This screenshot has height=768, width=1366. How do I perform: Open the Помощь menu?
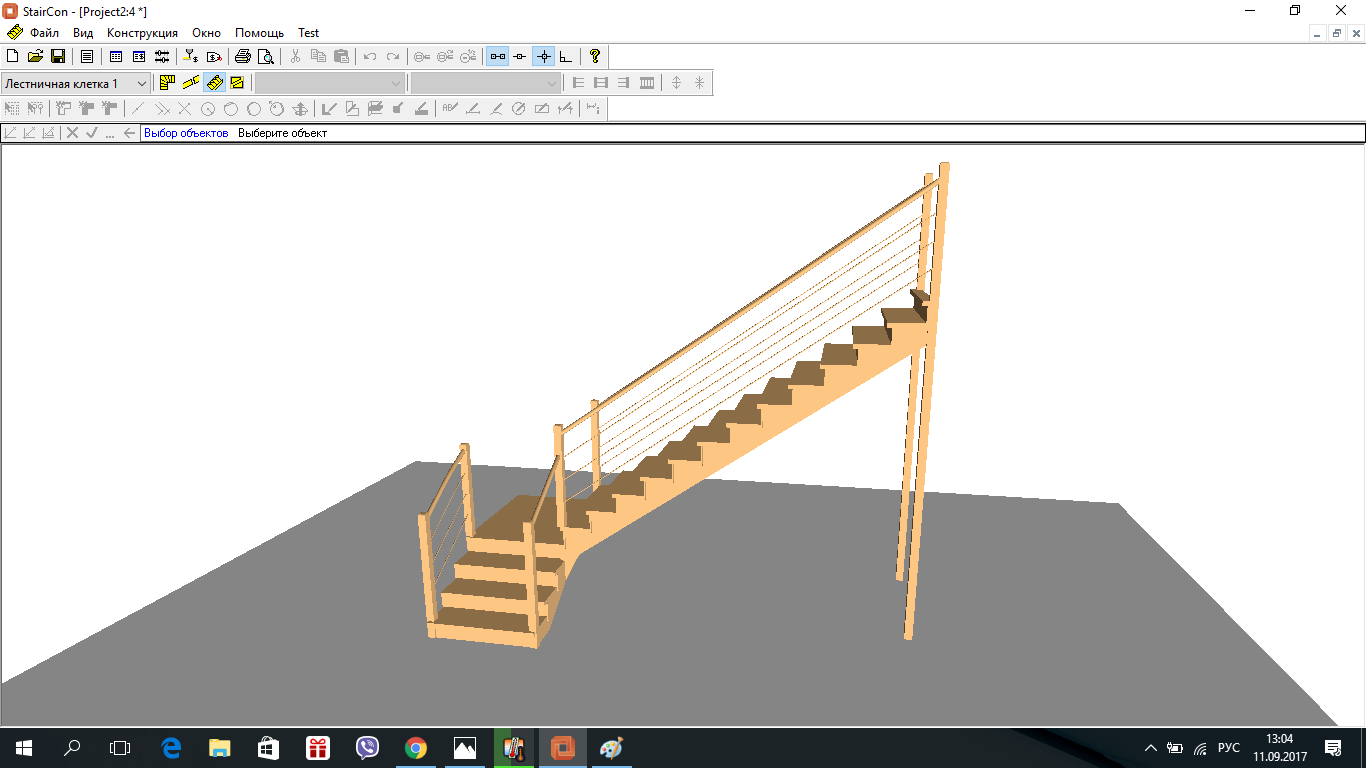tap(259, 33)
